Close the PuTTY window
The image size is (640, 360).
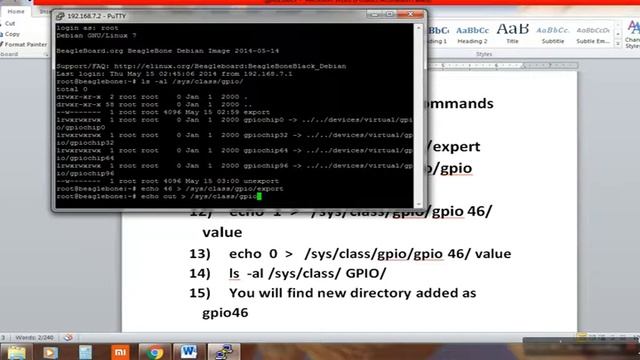coord(410,14)
